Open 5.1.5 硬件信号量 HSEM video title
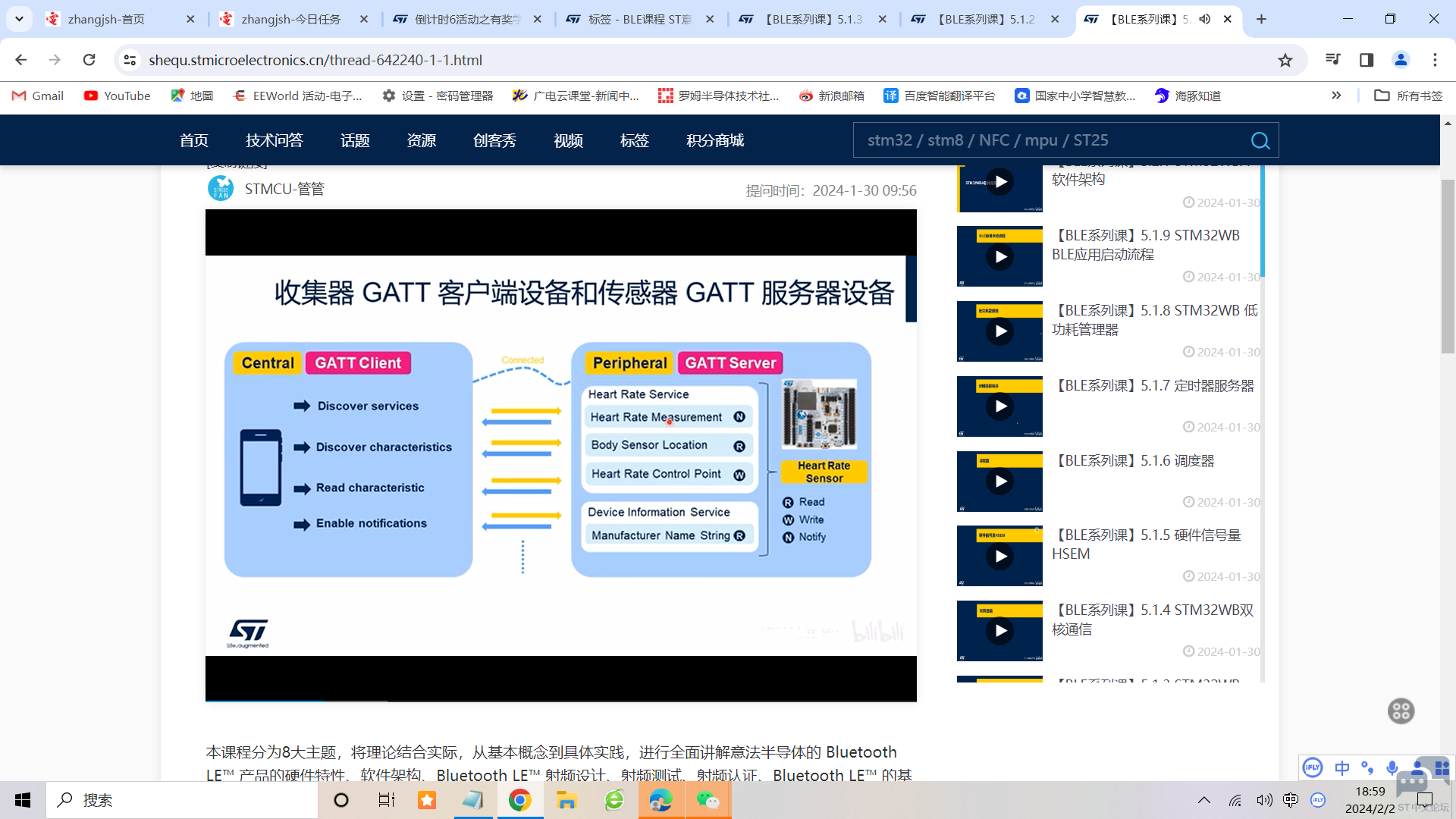 pyautogui.click(x=1147, y=544)
